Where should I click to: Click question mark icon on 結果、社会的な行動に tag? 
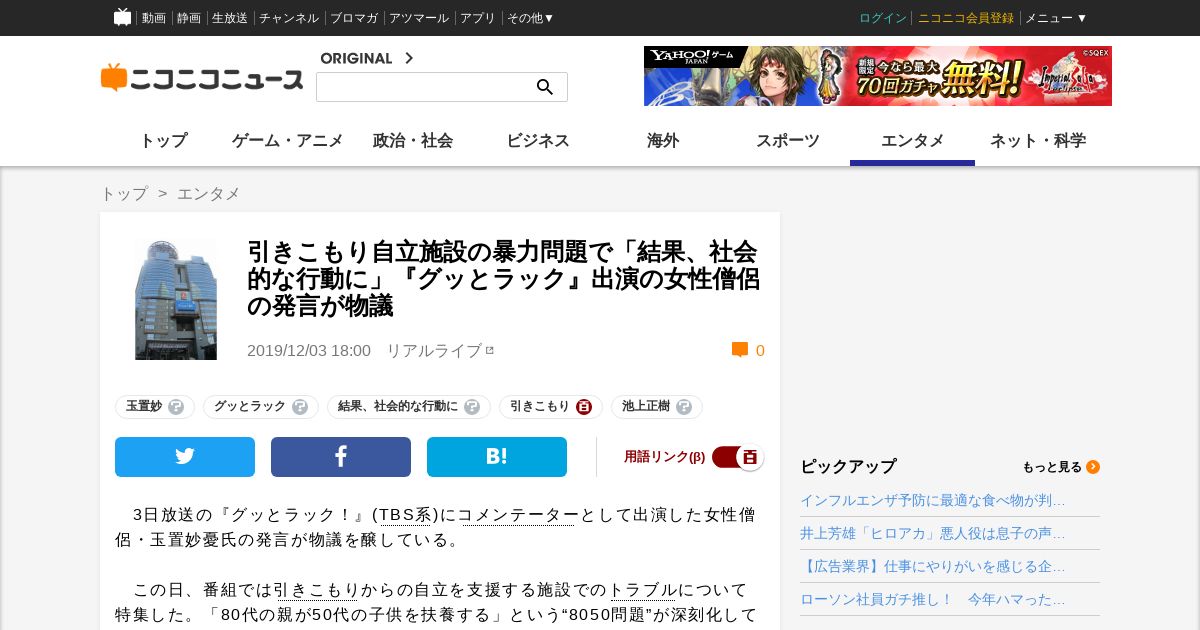click(472, 407)
